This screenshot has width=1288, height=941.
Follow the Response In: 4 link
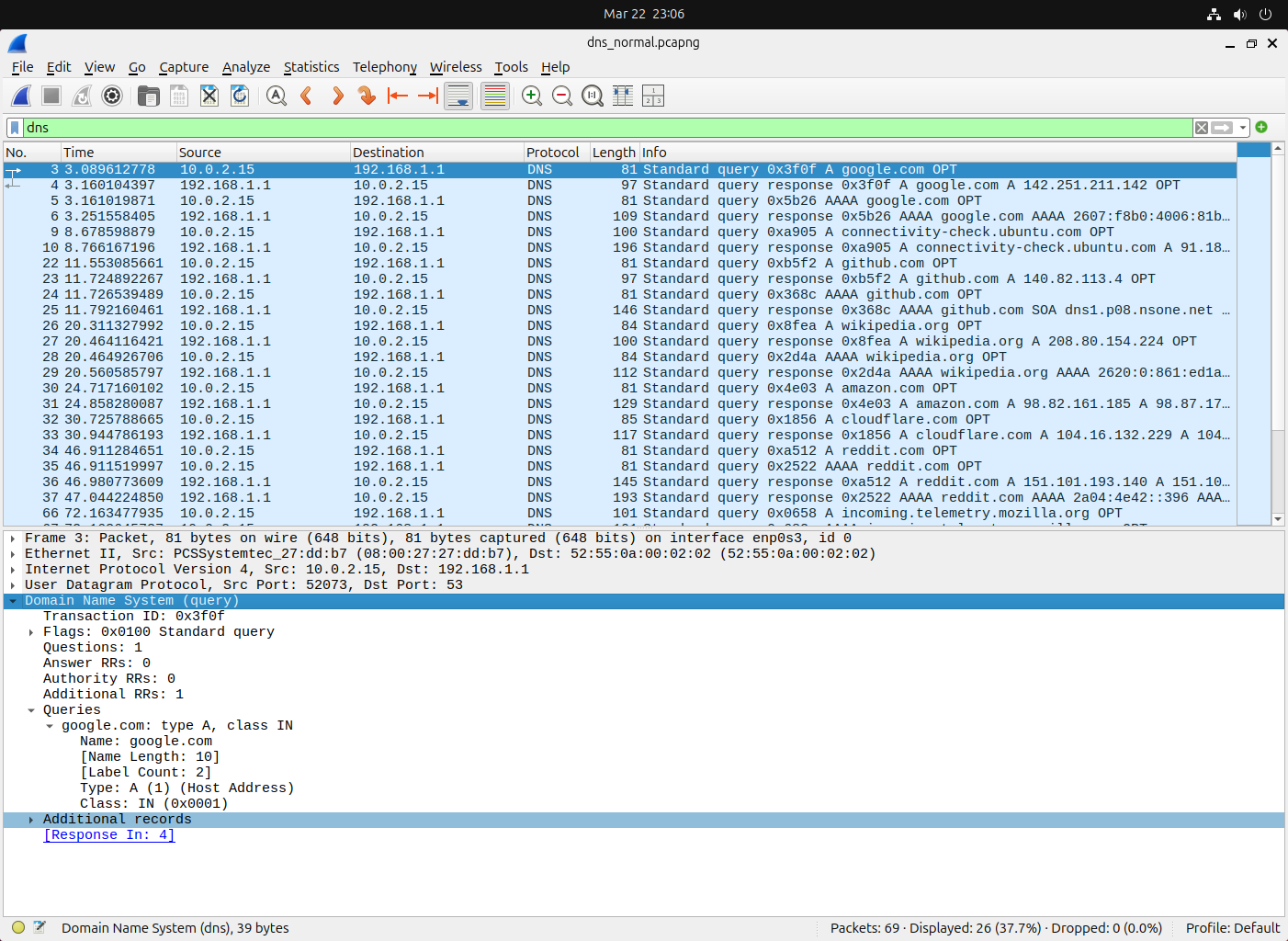click(x=108, y=835)
